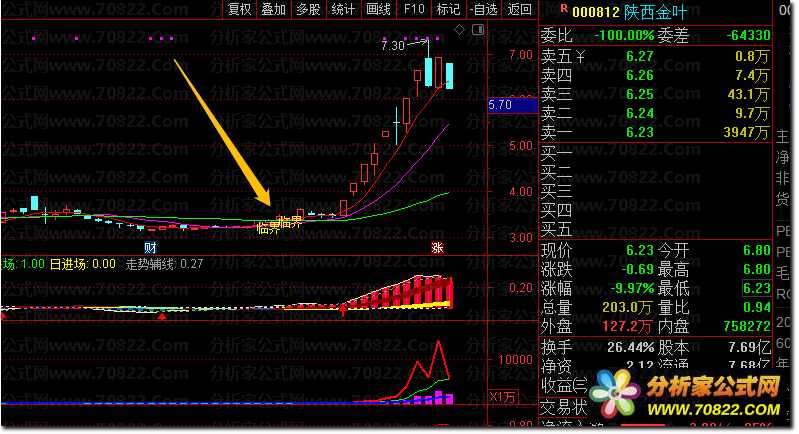The width and height of the screenshot is (799, 434).
Task: Click the 标记 mark button
Action: [448, 9]
